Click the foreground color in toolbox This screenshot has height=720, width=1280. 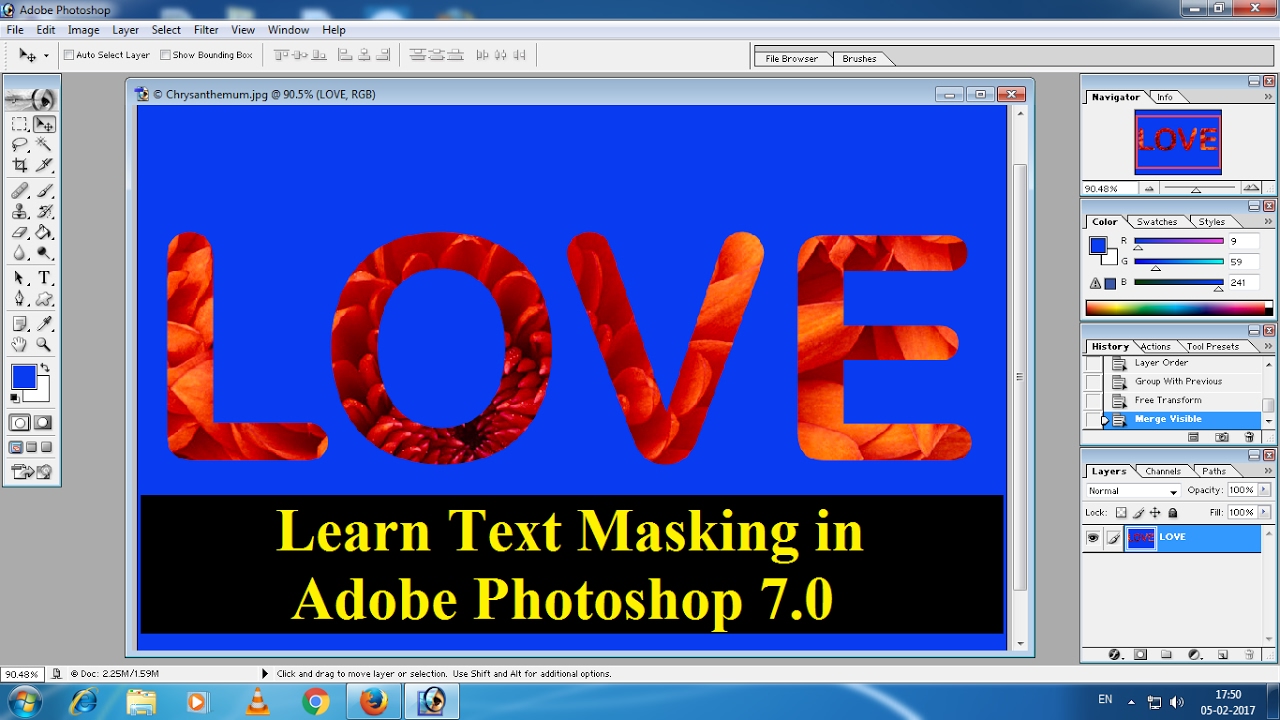(x=24, y=377)
